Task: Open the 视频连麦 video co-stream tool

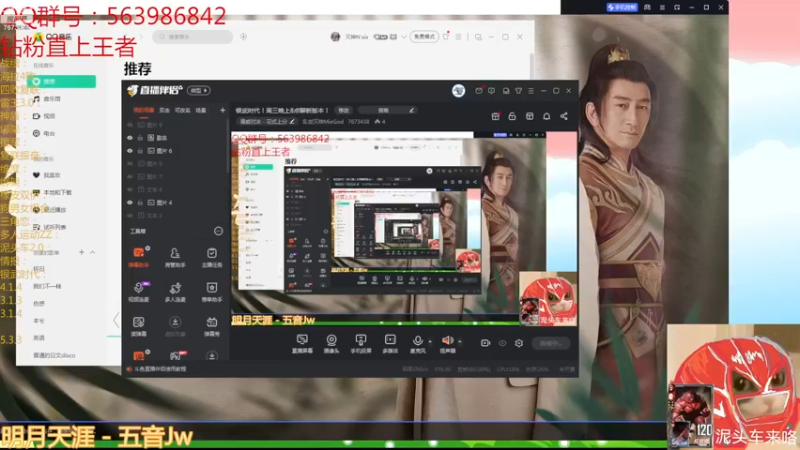Action: pos(139,292)
